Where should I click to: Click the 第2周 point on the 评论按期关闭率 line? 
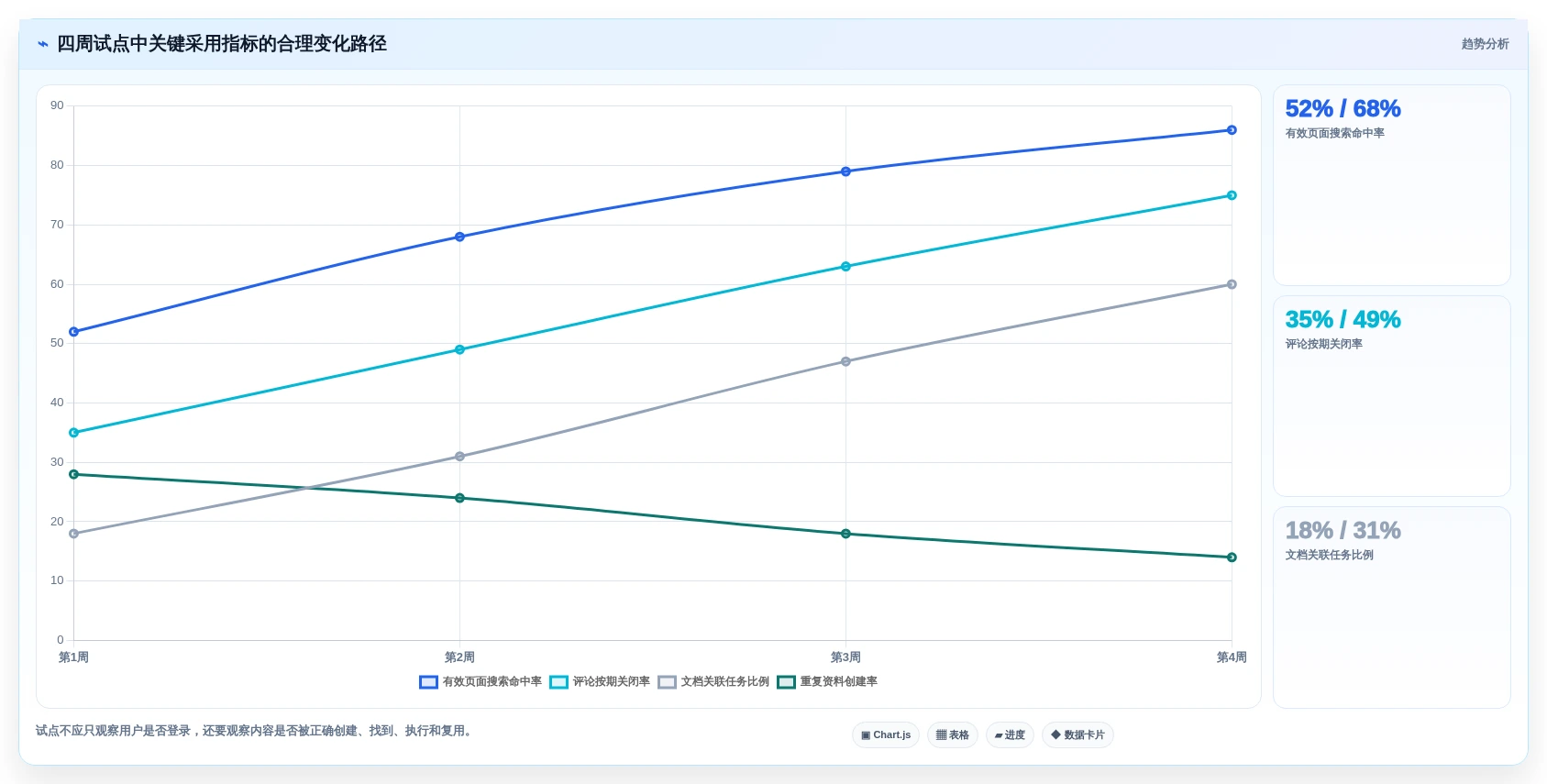point(459,349)
